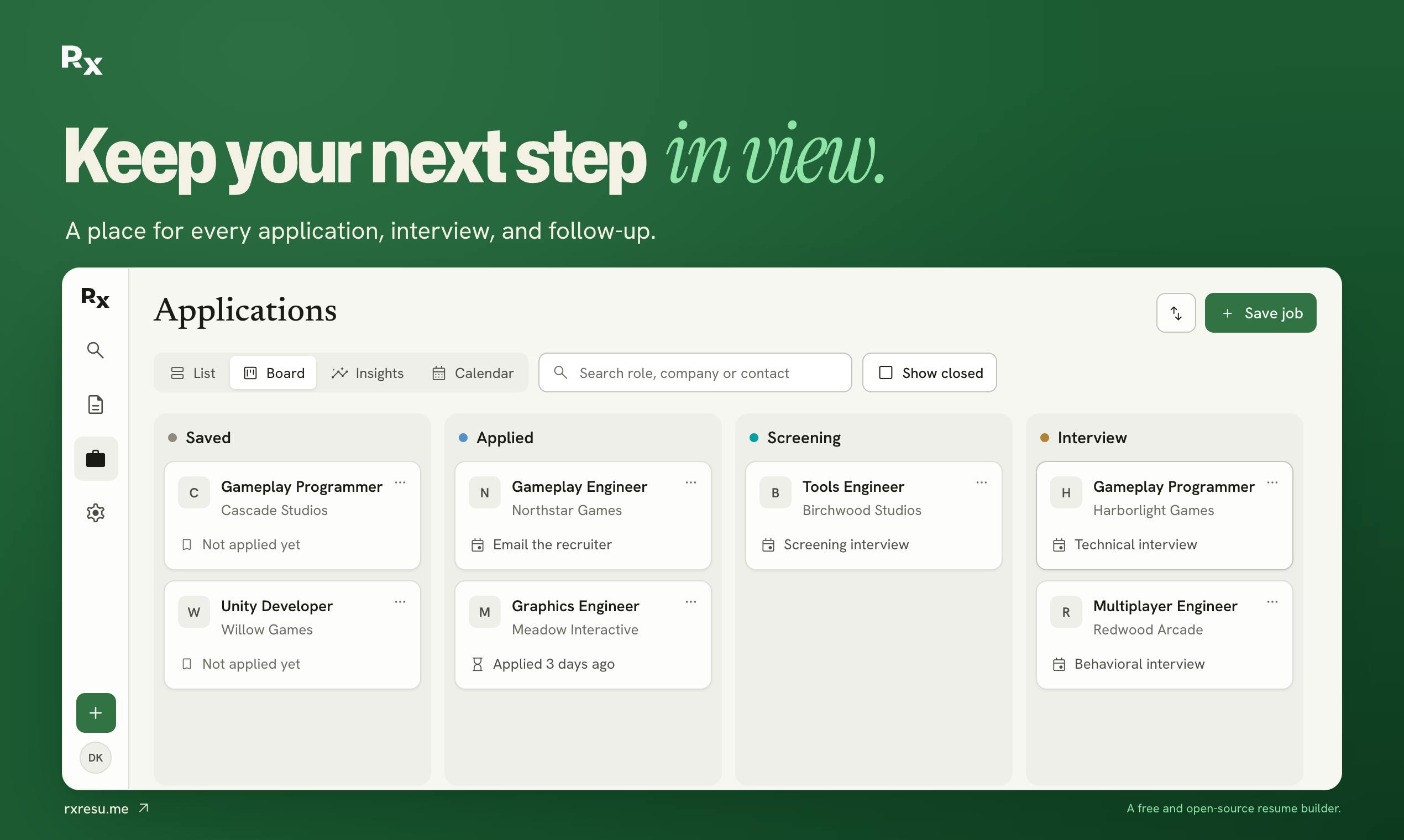Image resolution: width=1404 pixels, height=840 pixels.
Task: Open the Tools Engineer card
Action: click(873, 516)
